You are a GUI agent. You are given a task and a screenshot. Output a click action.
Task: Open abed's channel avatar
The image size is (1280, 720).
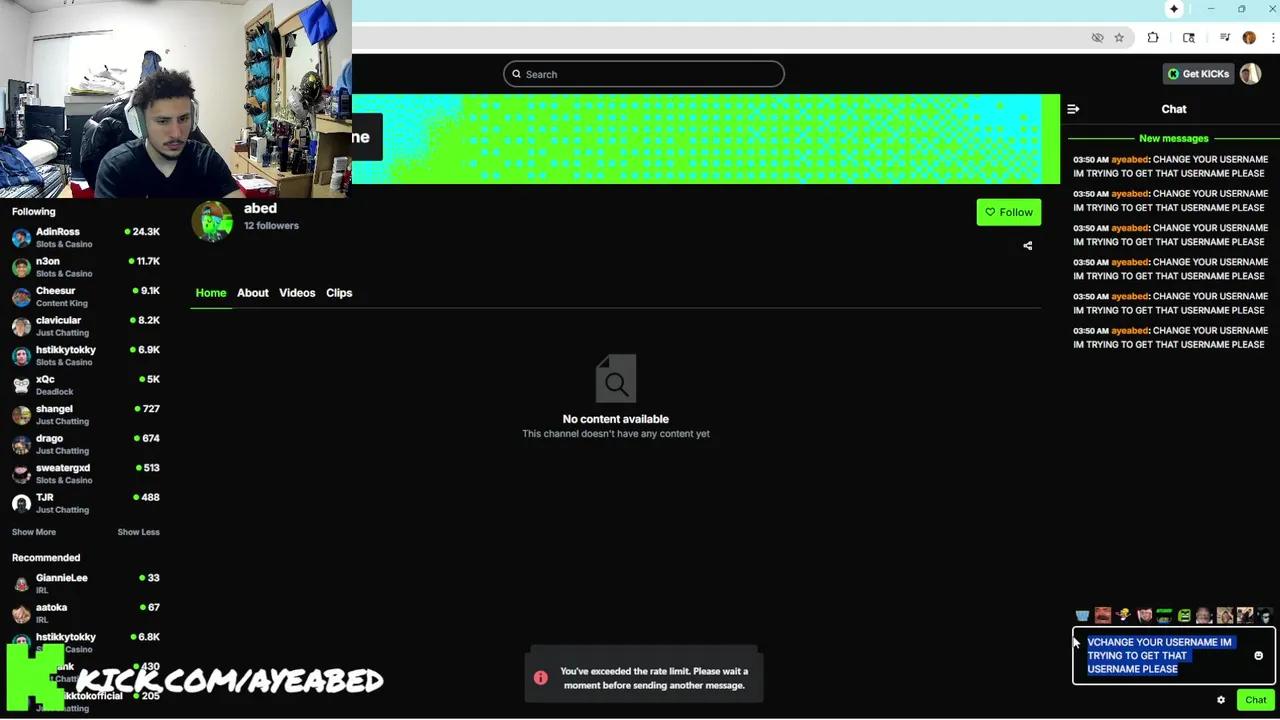(x=212, y=222)
